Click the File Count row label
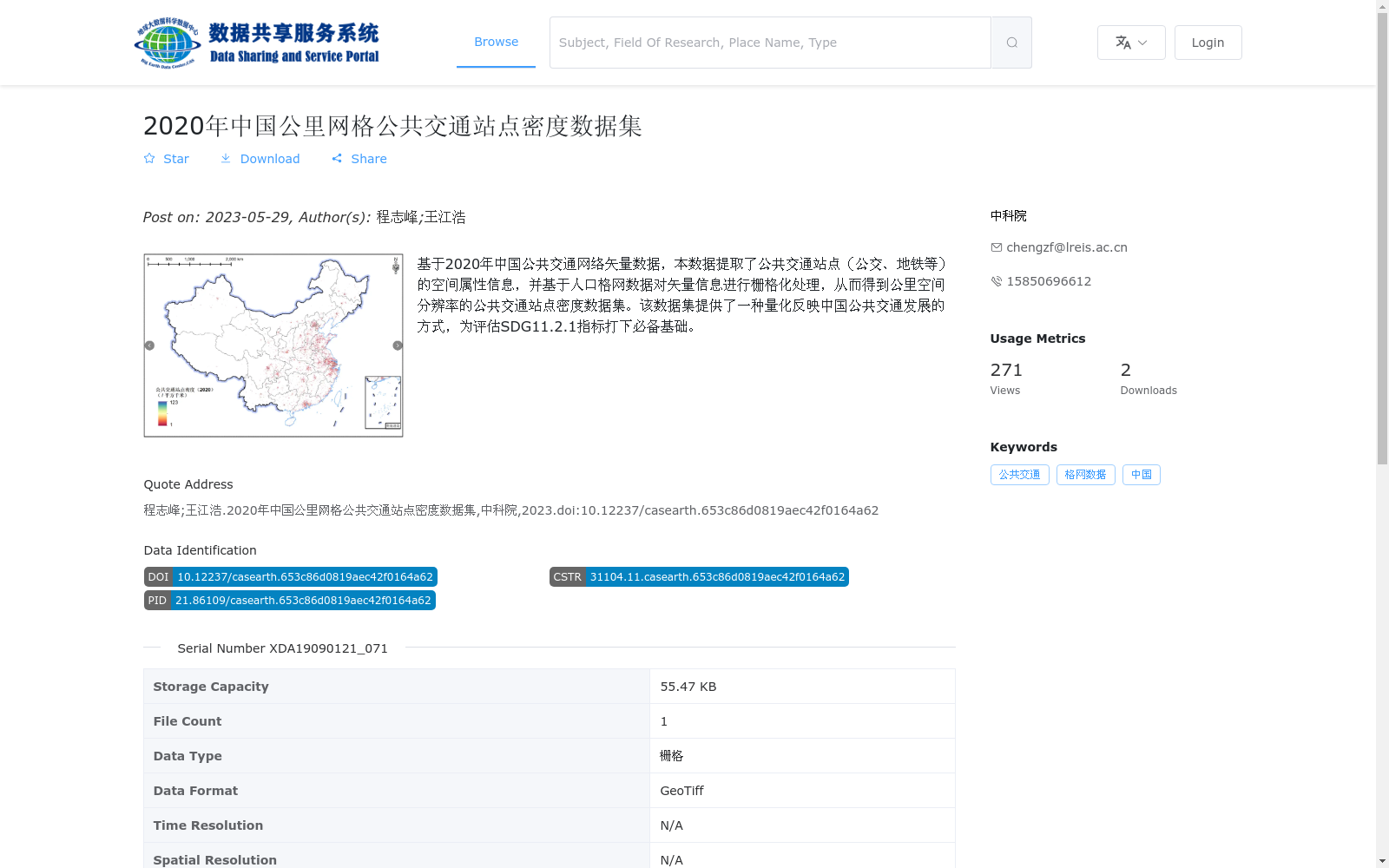Screen dimensions: 1389x868 [188, 721]
